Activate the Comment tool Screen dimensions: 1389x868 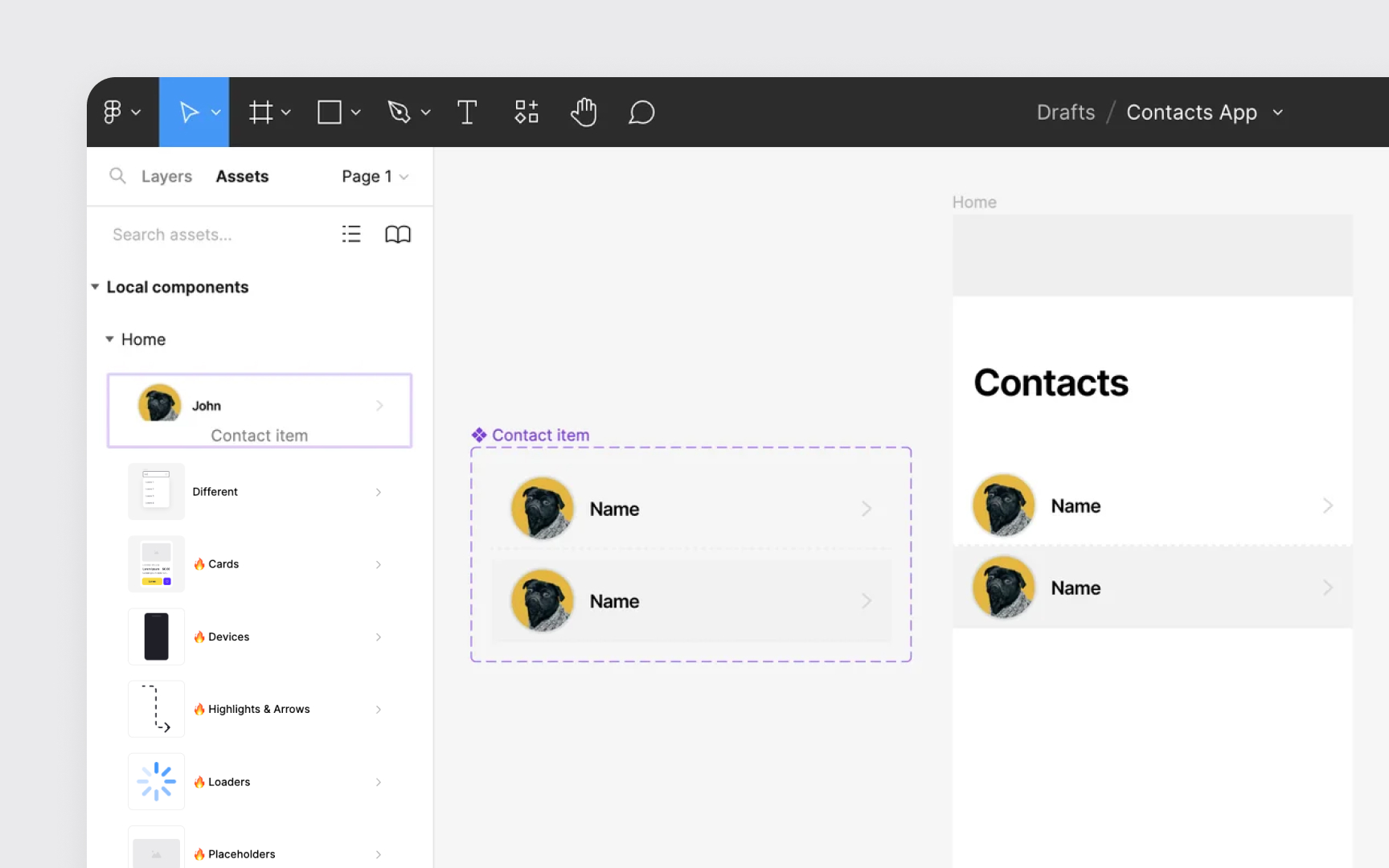click(641, 113)
